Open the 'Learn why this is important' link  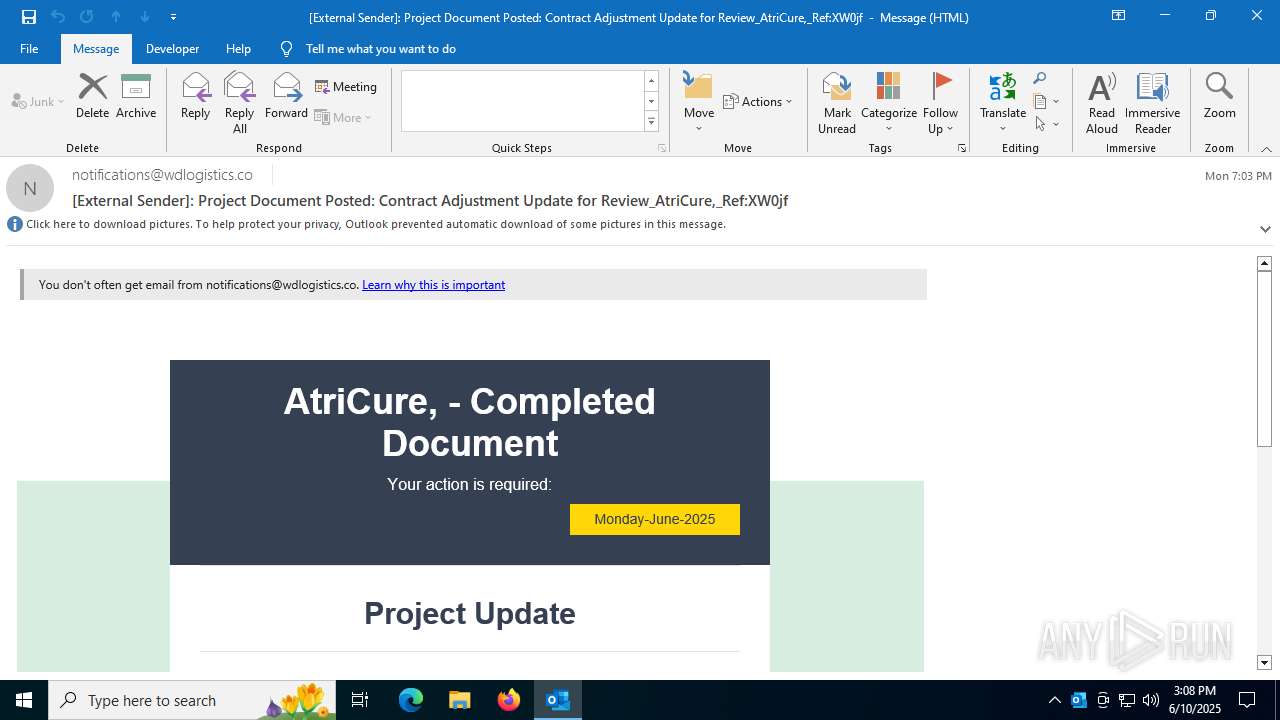coord(433,285)
